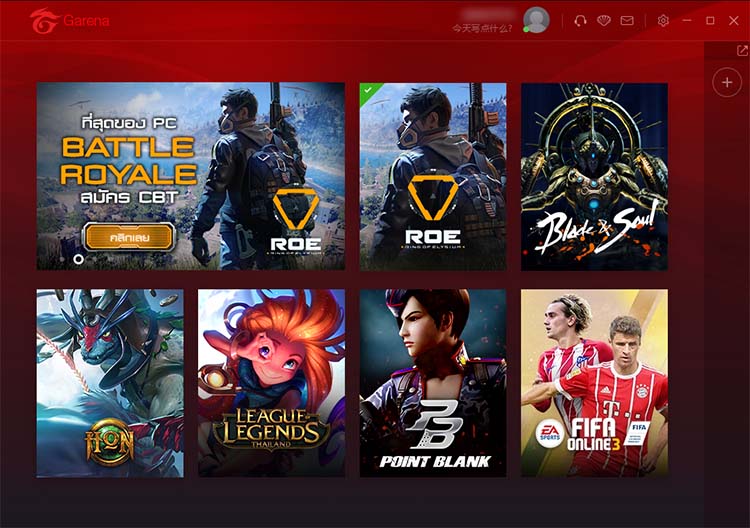Open the HoN game tile

[110, 383]
